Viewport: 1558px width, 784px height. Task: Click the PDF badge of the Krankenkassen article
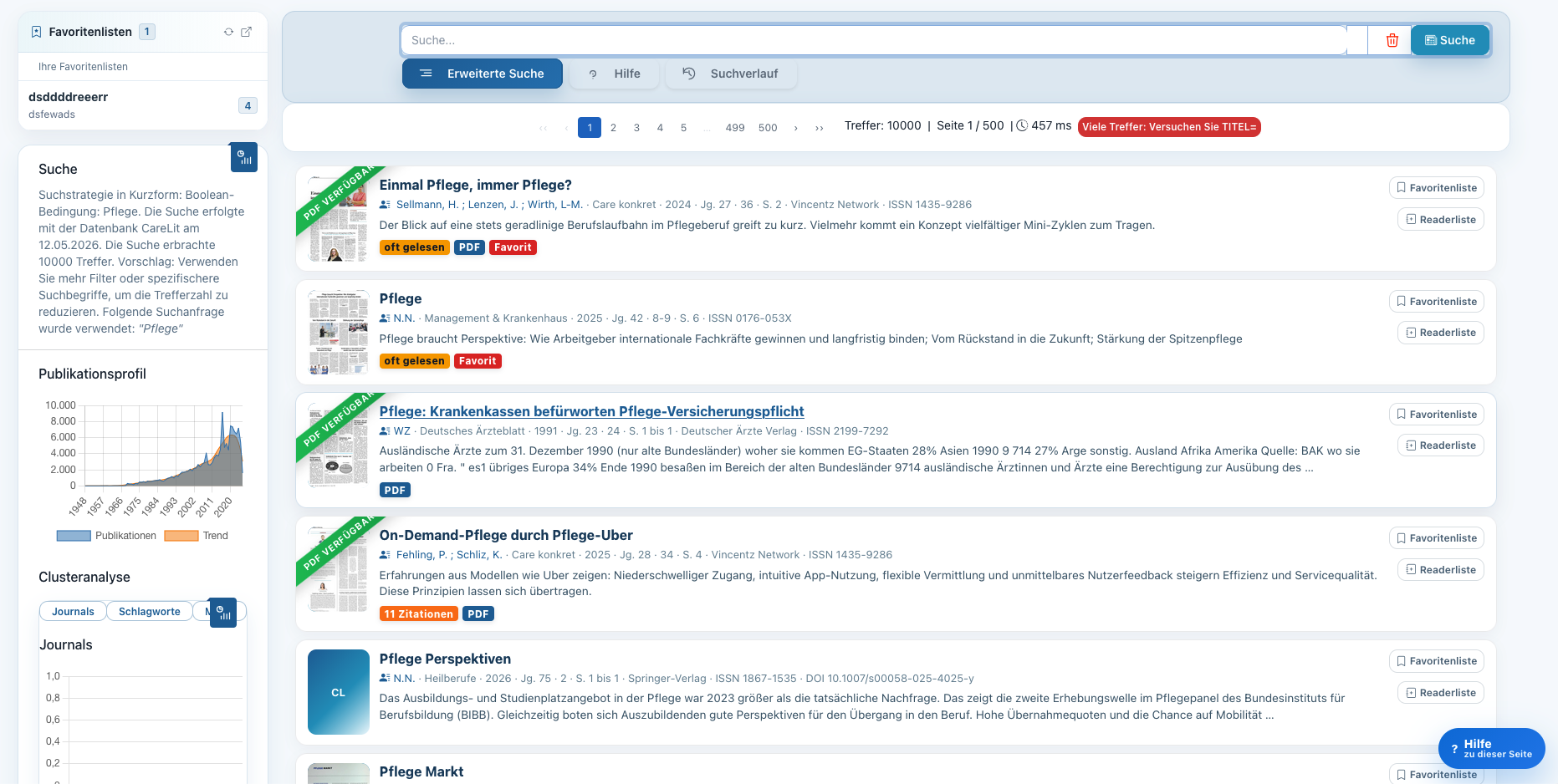tap(395, 491)
